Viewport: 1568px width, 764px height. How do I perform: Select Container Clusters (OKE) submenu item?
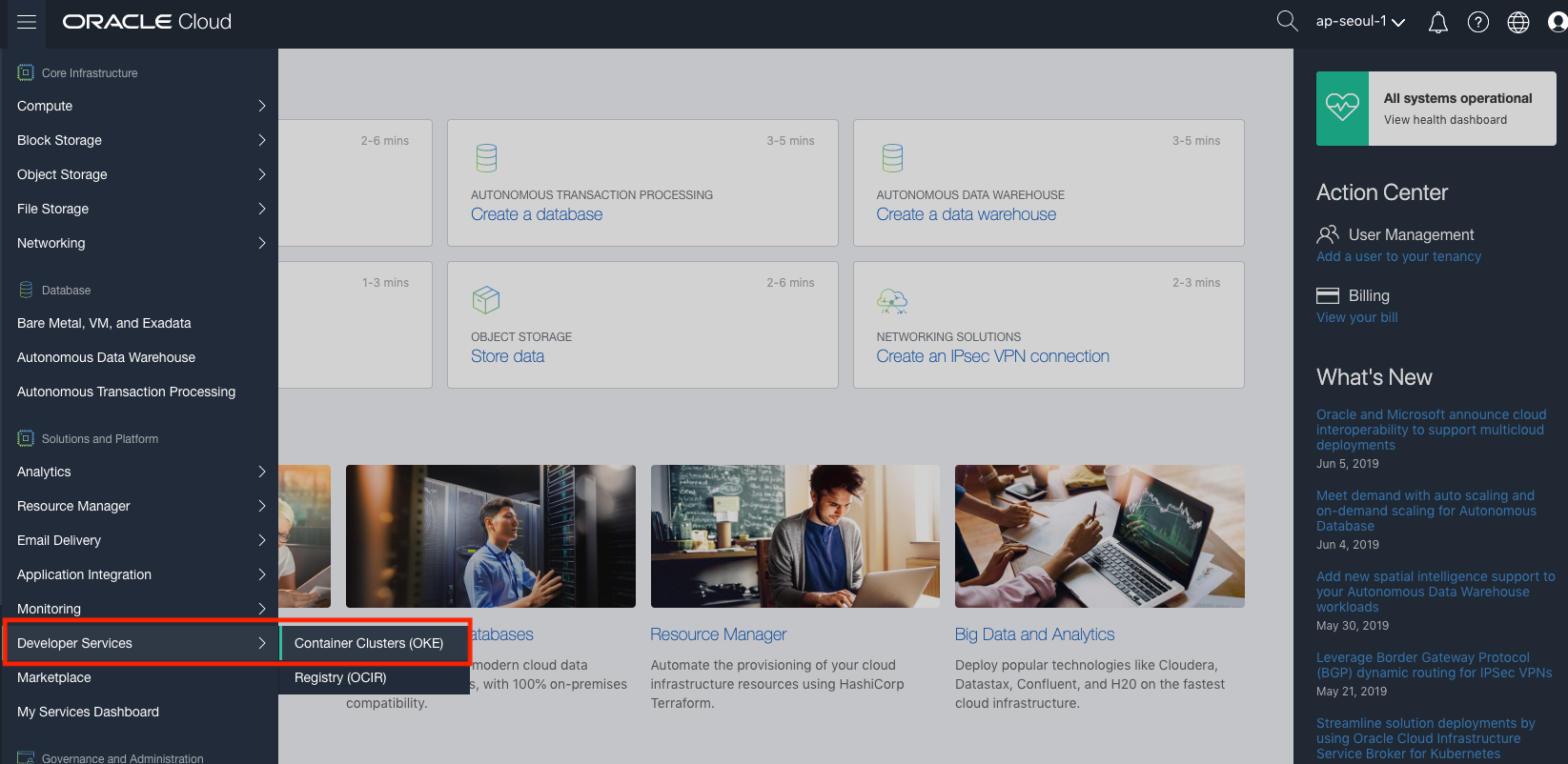375,643
